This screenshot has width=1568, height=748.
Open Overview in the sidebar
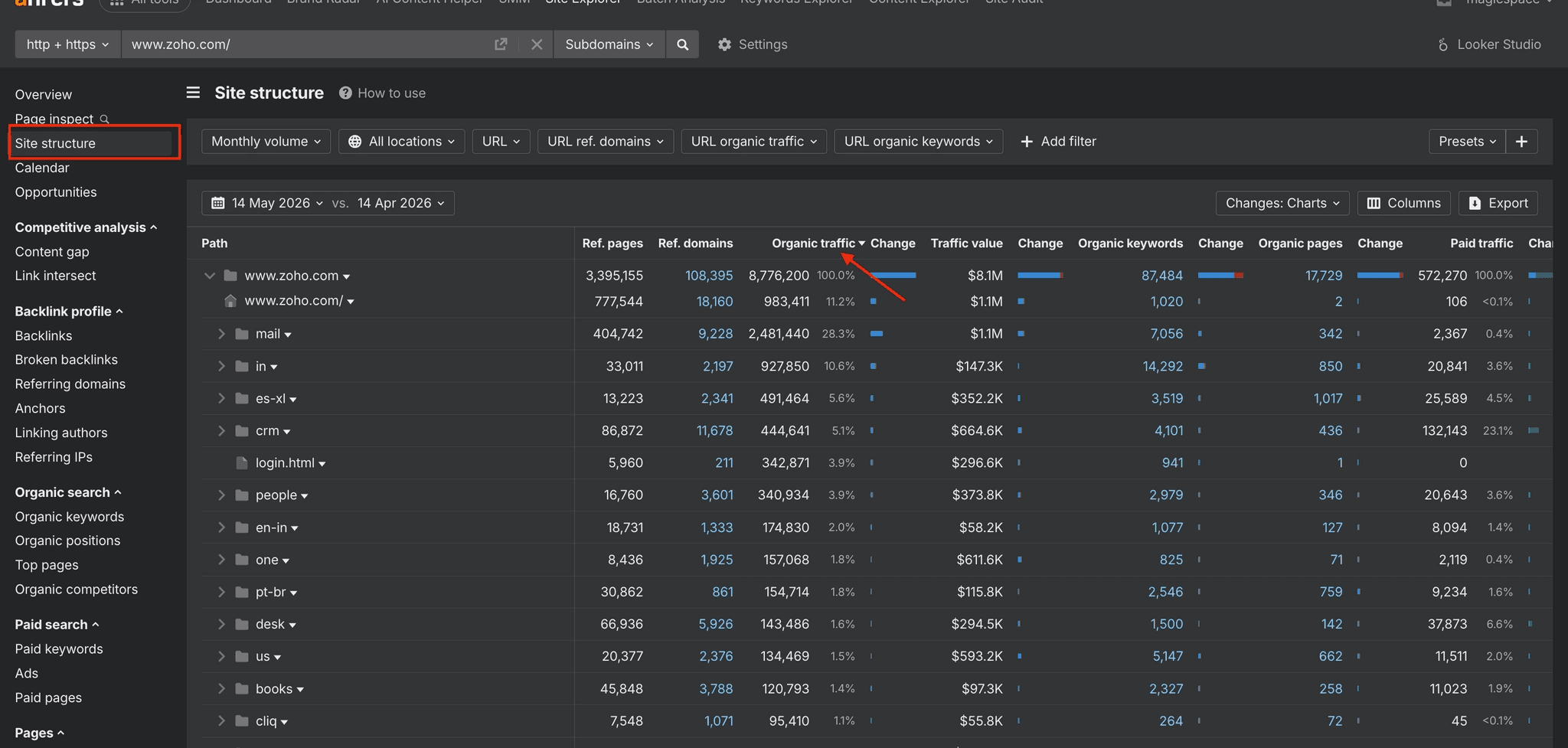click(x=44, y=95)
